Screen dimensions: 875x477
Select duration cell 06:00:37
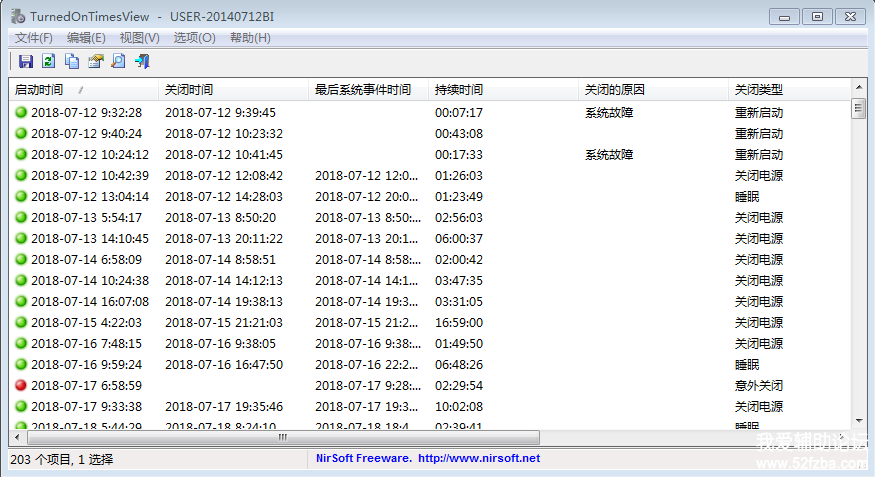[x=459, y=239]
